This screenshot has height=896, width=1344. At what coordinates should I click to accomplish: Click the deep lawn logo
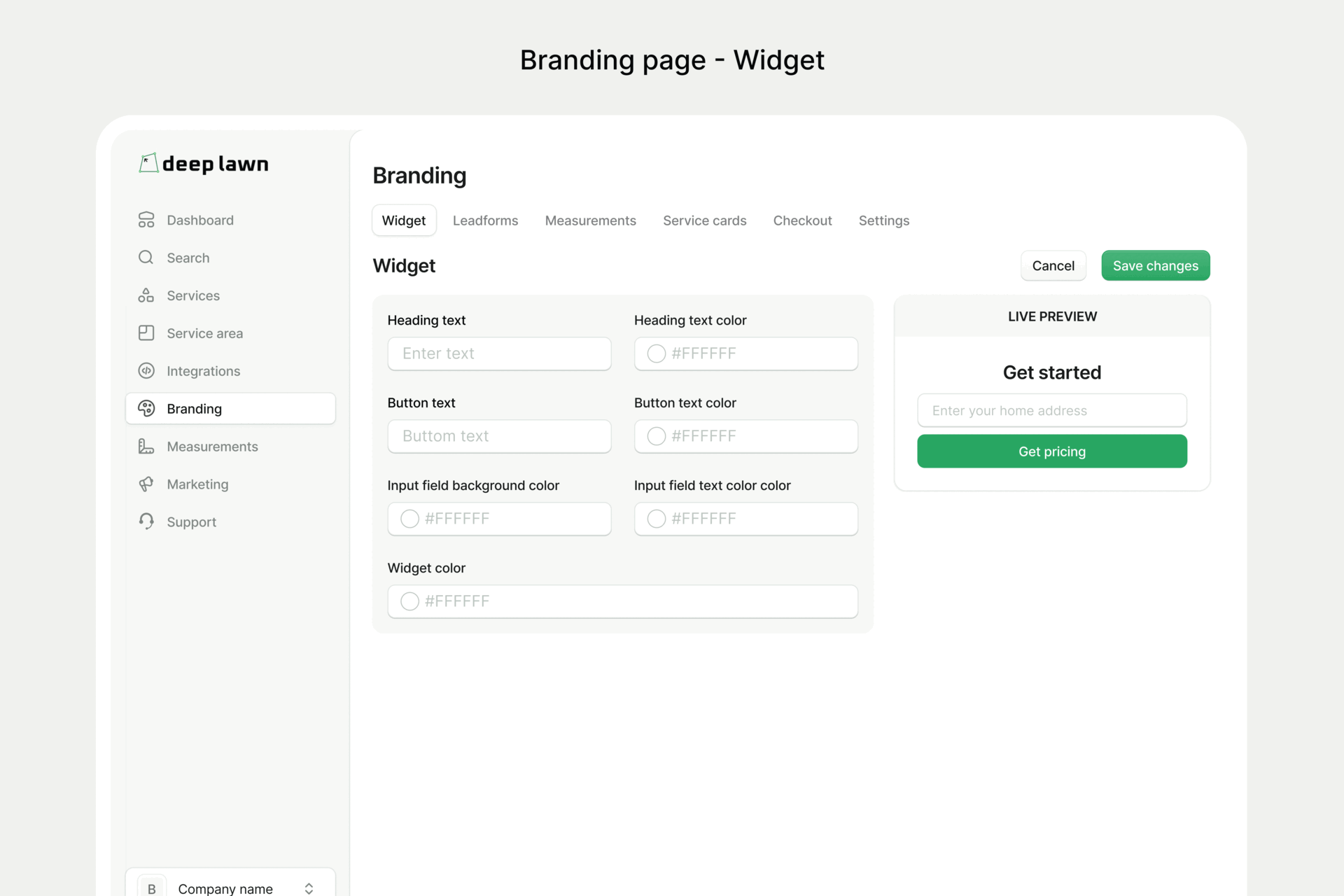tap(204, 164)
